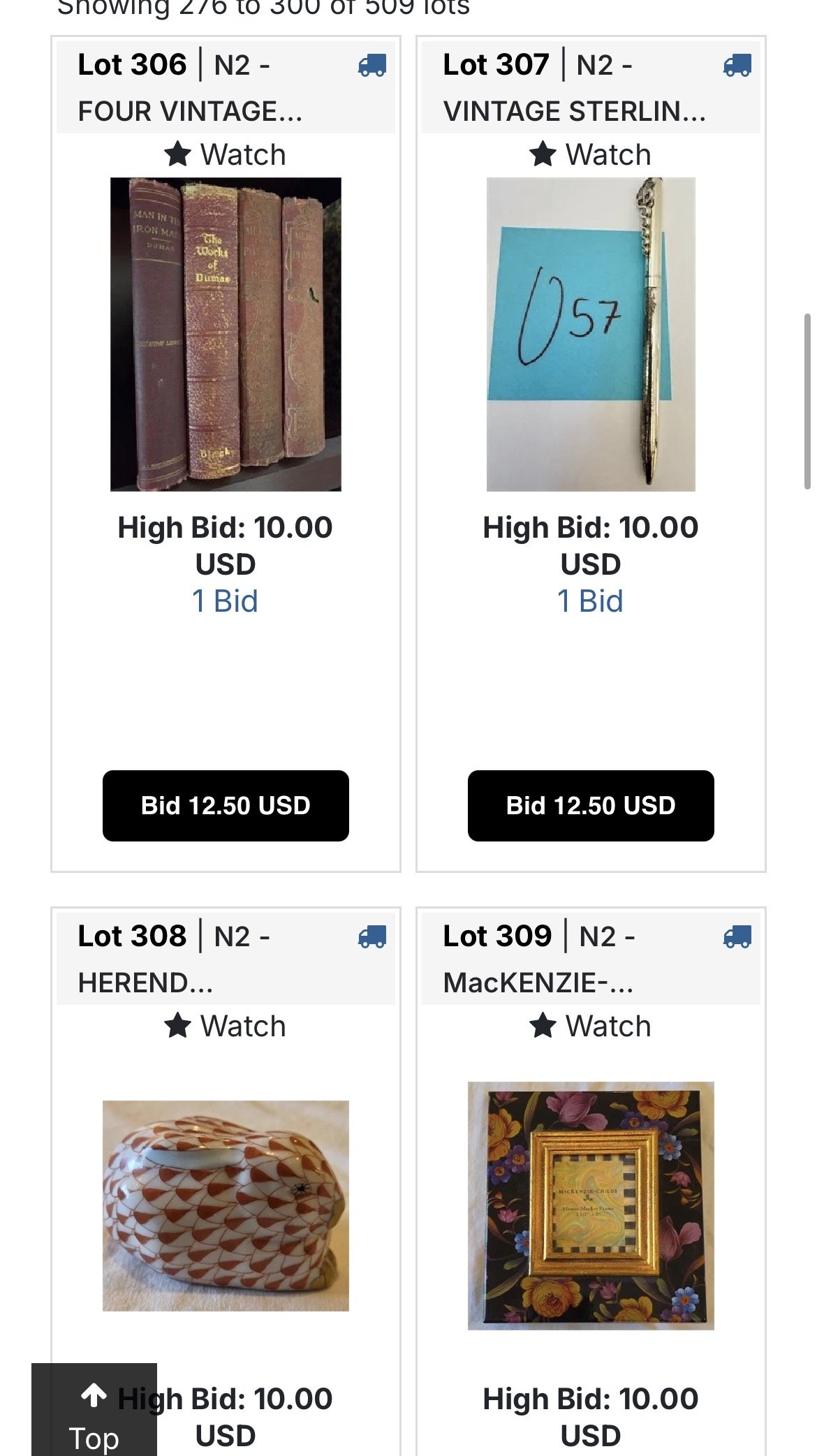Tap the Top up-arrow icon
This screenshot has height=1456, width=817.
(x=94, y=1395)
